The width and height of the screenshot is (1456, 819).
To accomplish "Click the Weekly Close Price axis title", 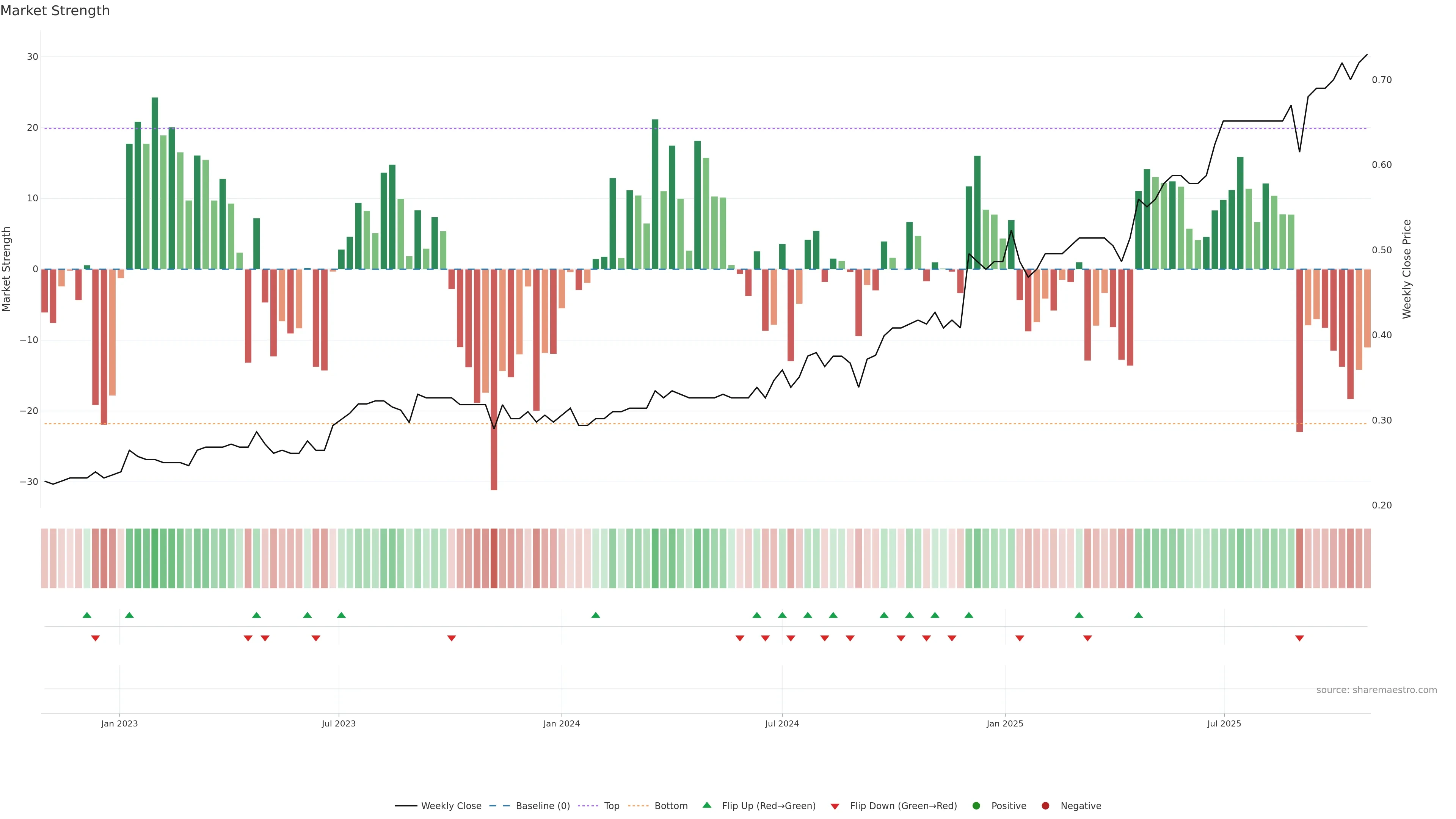I will [1407, 269].
